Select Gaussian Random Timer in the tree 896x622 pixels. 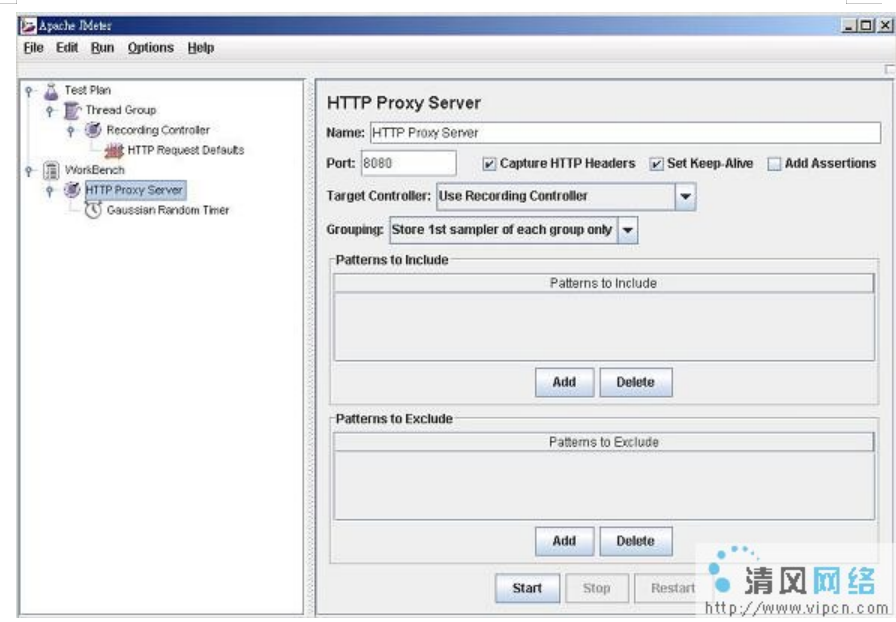pos(168,210)
